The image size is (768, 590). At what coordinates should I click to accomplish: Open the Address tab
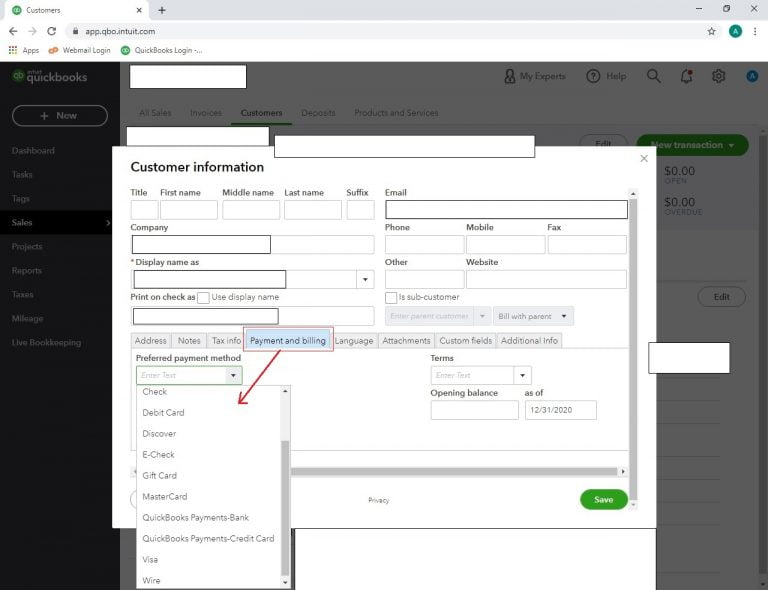pos(150,340)
